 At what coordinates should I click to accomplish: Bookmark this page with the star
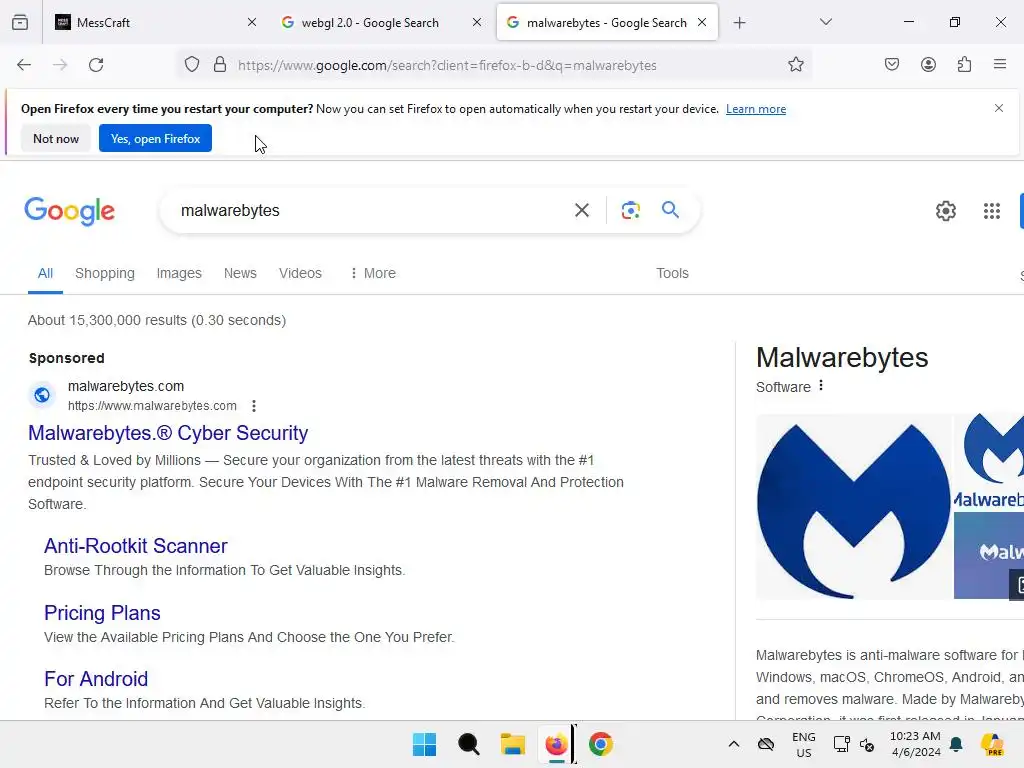(x=795, y=65)
